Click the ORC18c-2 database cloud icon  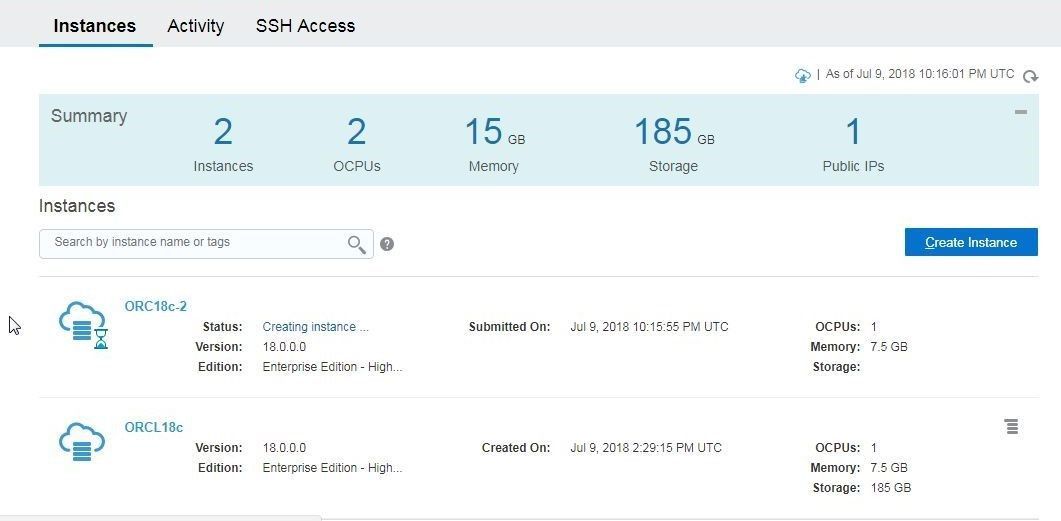tap(84, 325)
